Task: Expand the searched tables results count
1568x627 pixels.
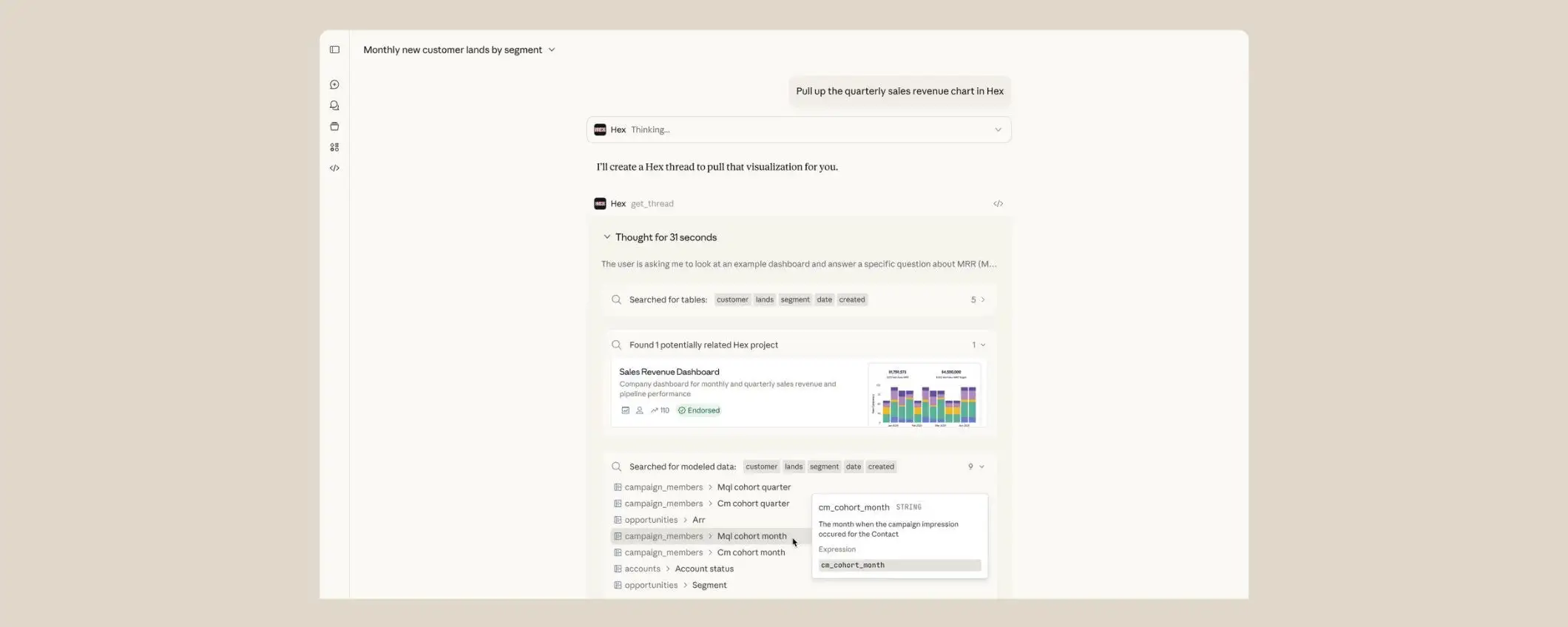Action: pos(978,300)
